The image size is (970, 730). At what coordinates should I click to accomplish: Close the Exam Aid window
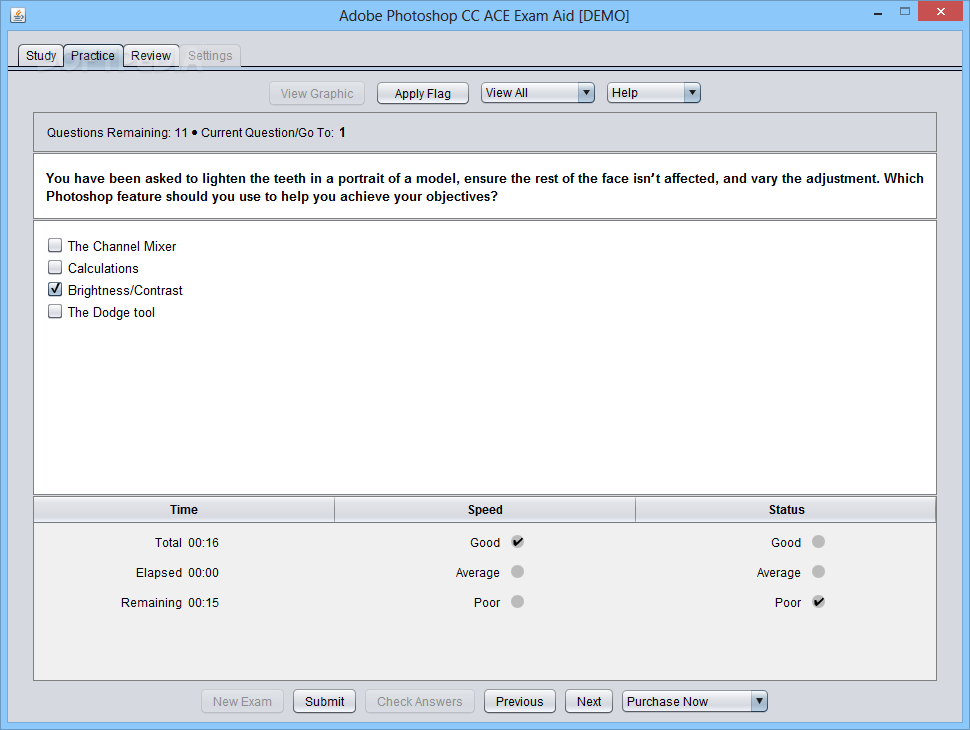[x=940, y=12]
